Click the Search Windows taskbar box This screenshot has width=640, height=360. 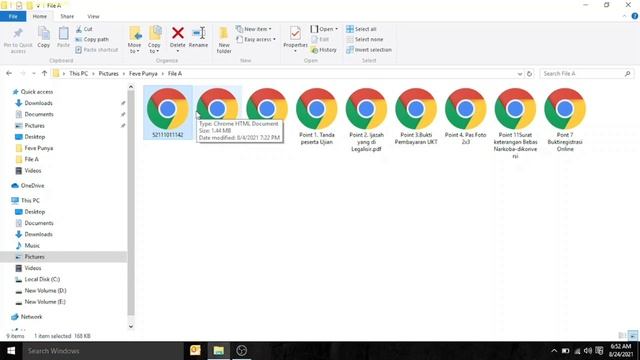click(x=103, y=351)
